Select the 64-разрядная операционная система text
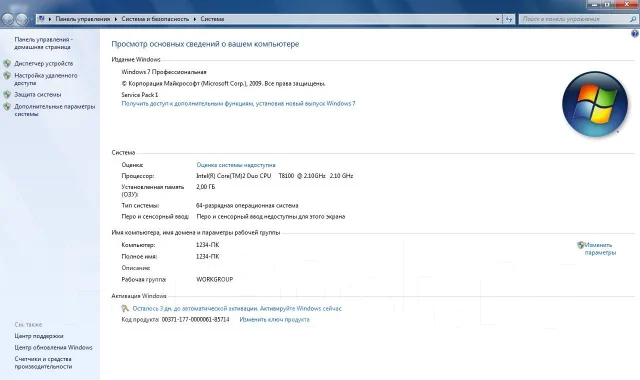 click(x=247, y=206)
